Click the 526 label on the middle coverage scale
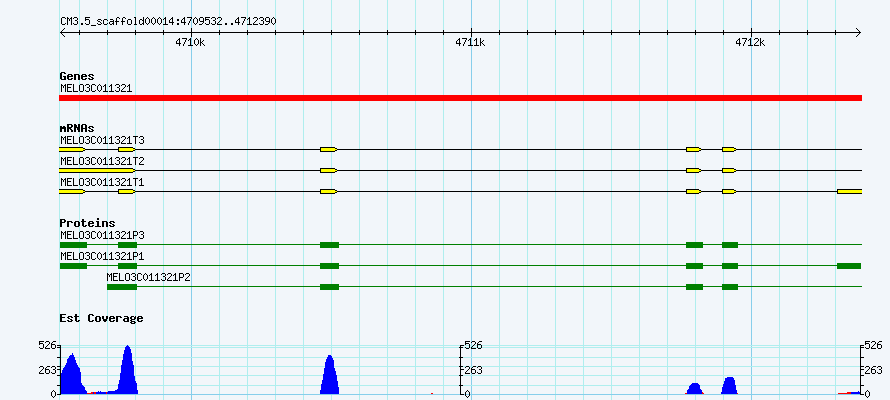890x400 pixels. pyautogui.click(x=473, y=346)
